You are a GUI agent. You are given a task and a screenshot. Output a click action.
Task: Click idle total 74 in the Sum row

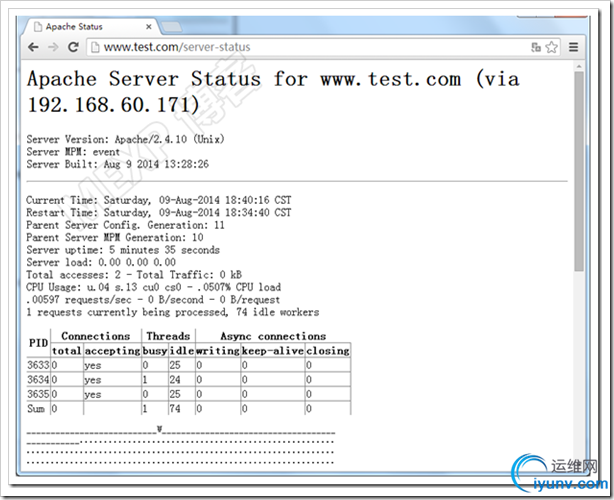tap(175, 409)
